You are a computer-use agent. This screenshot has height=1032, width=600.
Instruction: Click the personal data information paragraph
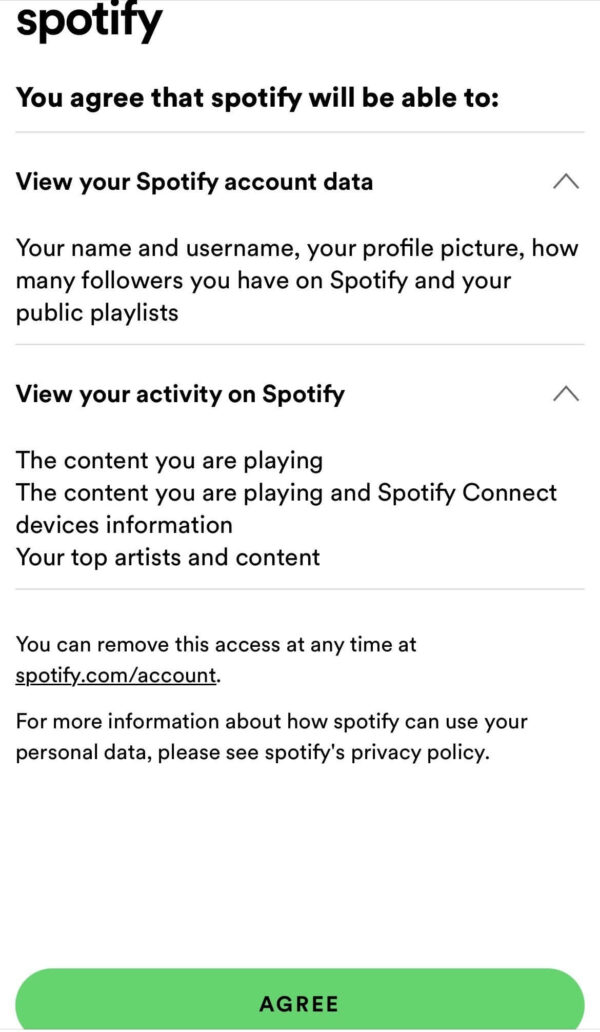click(x=270, y=736)
